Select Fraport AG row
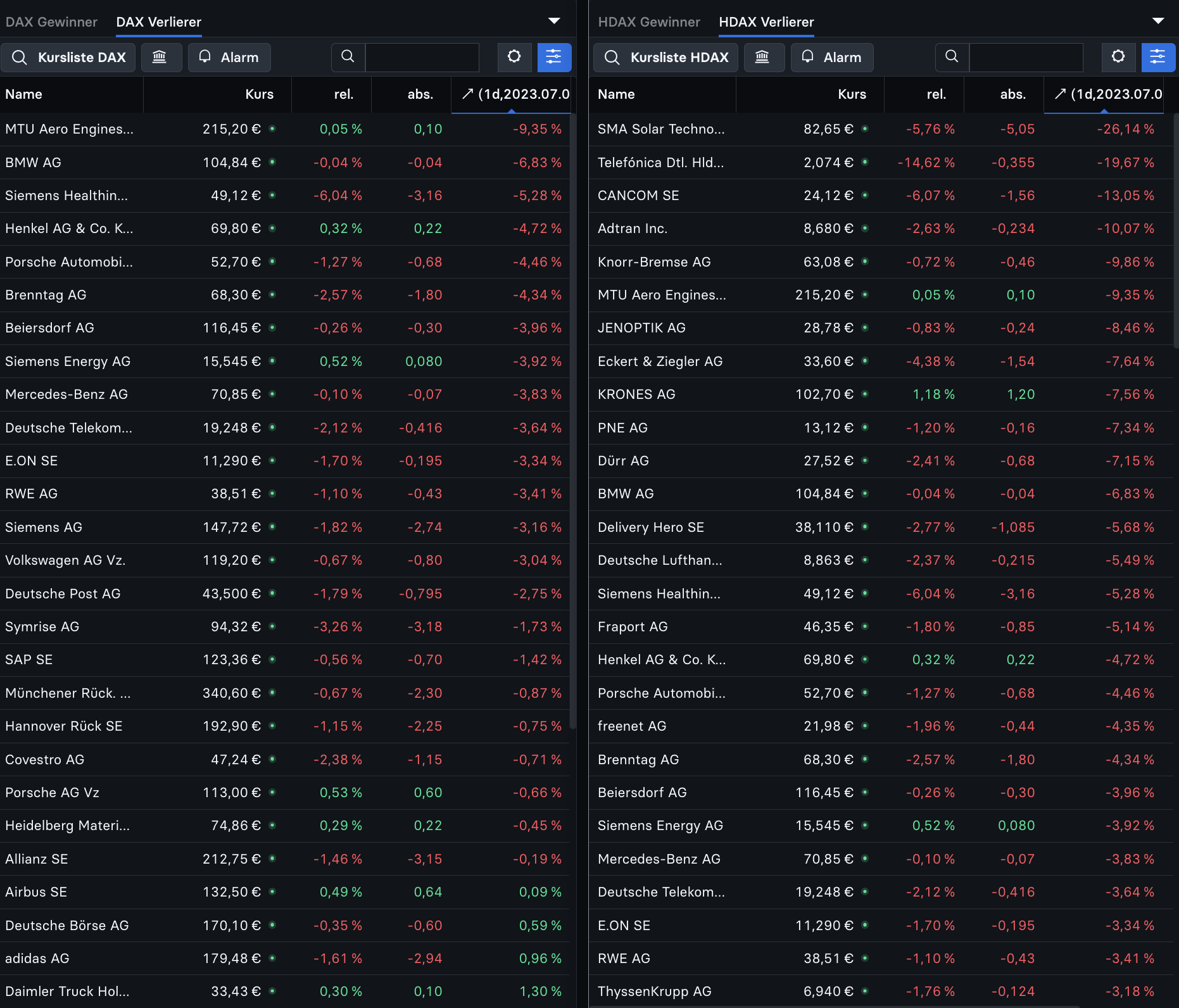 tap(881, 627)
